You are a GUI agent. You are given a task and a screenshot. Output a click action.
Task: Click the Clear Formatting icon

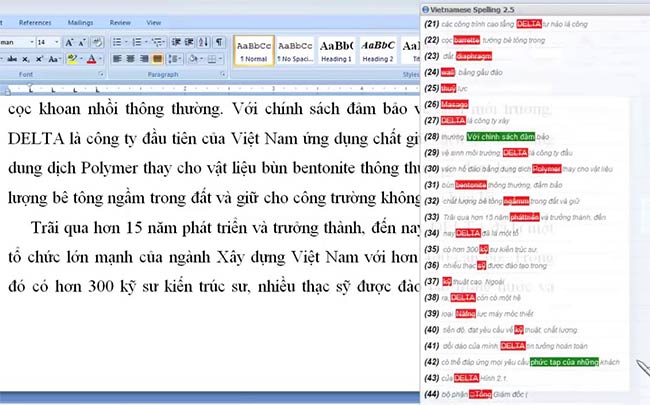point(97,42)
